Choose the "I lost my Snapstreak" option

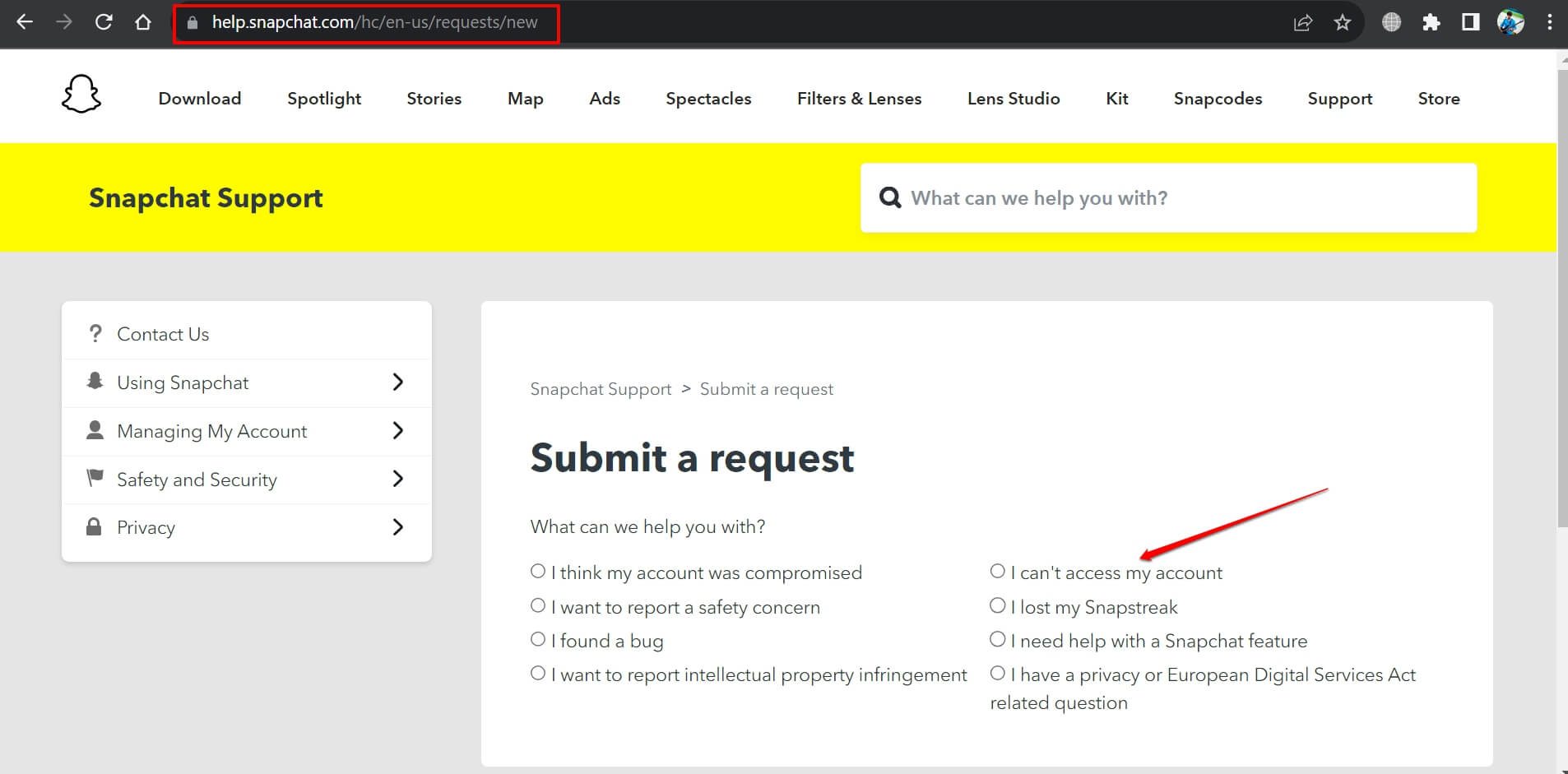click(x=997, y=605)
